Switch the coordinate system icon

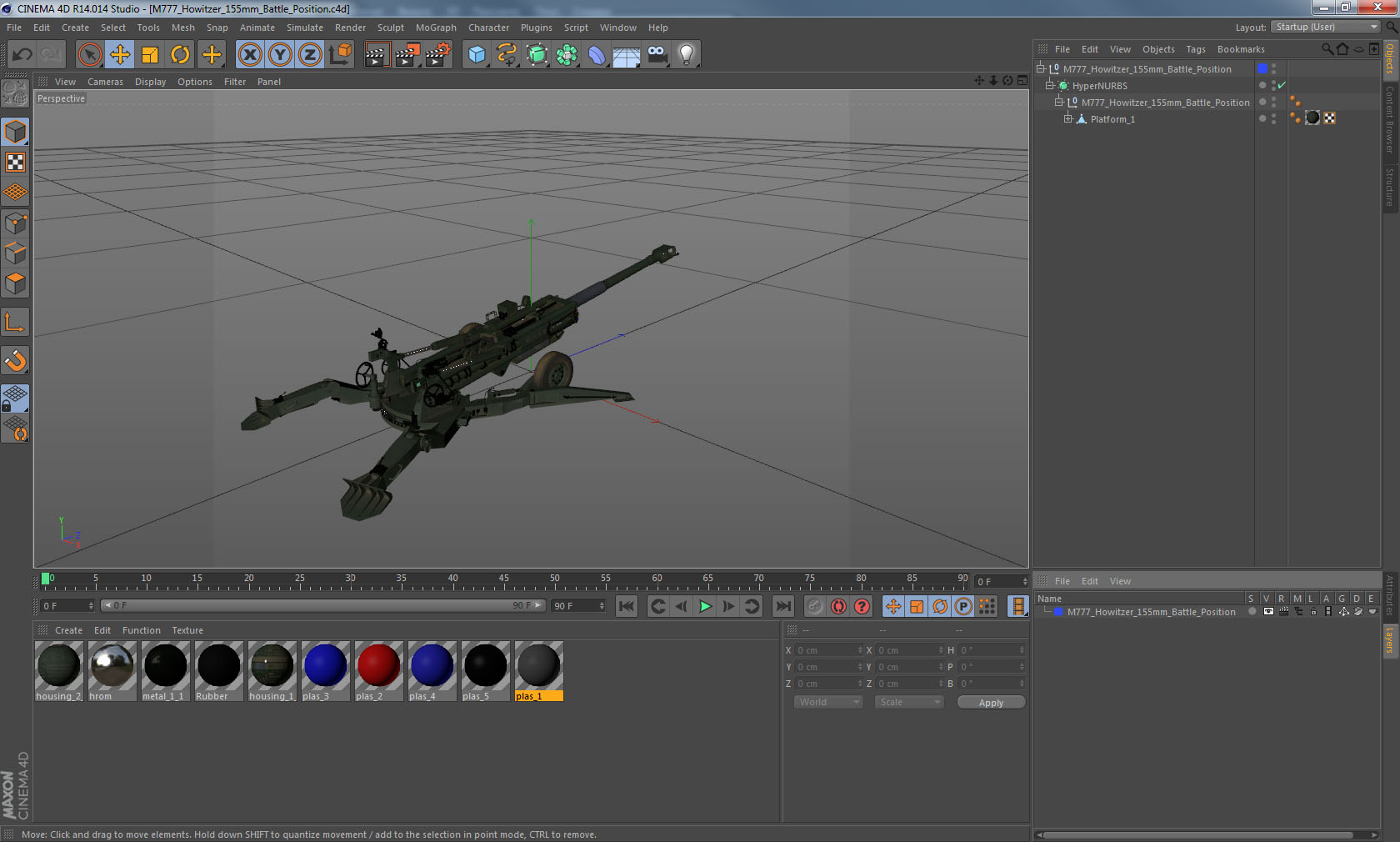340,55
